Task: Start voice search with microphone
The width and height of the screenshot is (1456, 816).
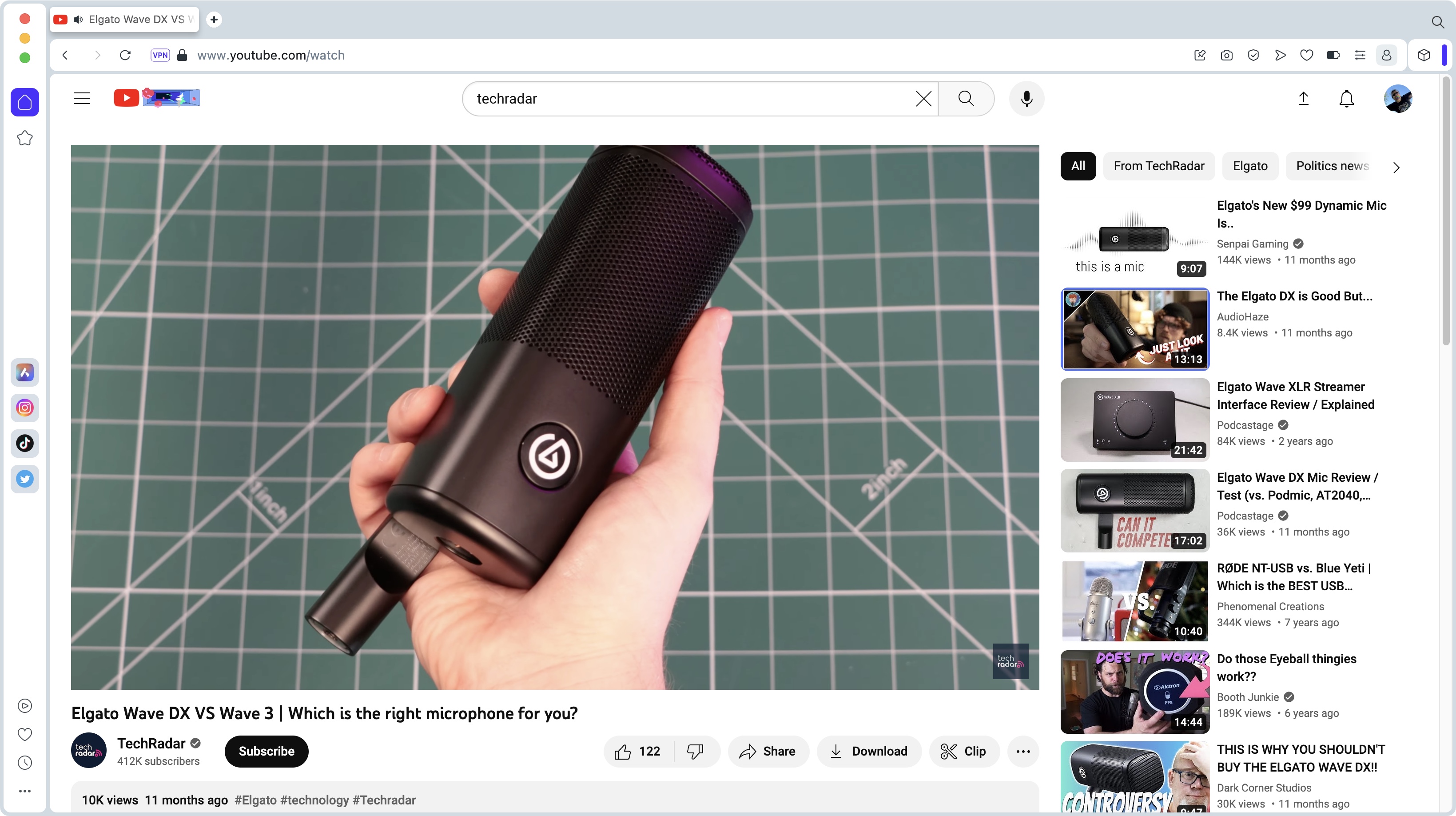Action: 1026,98
